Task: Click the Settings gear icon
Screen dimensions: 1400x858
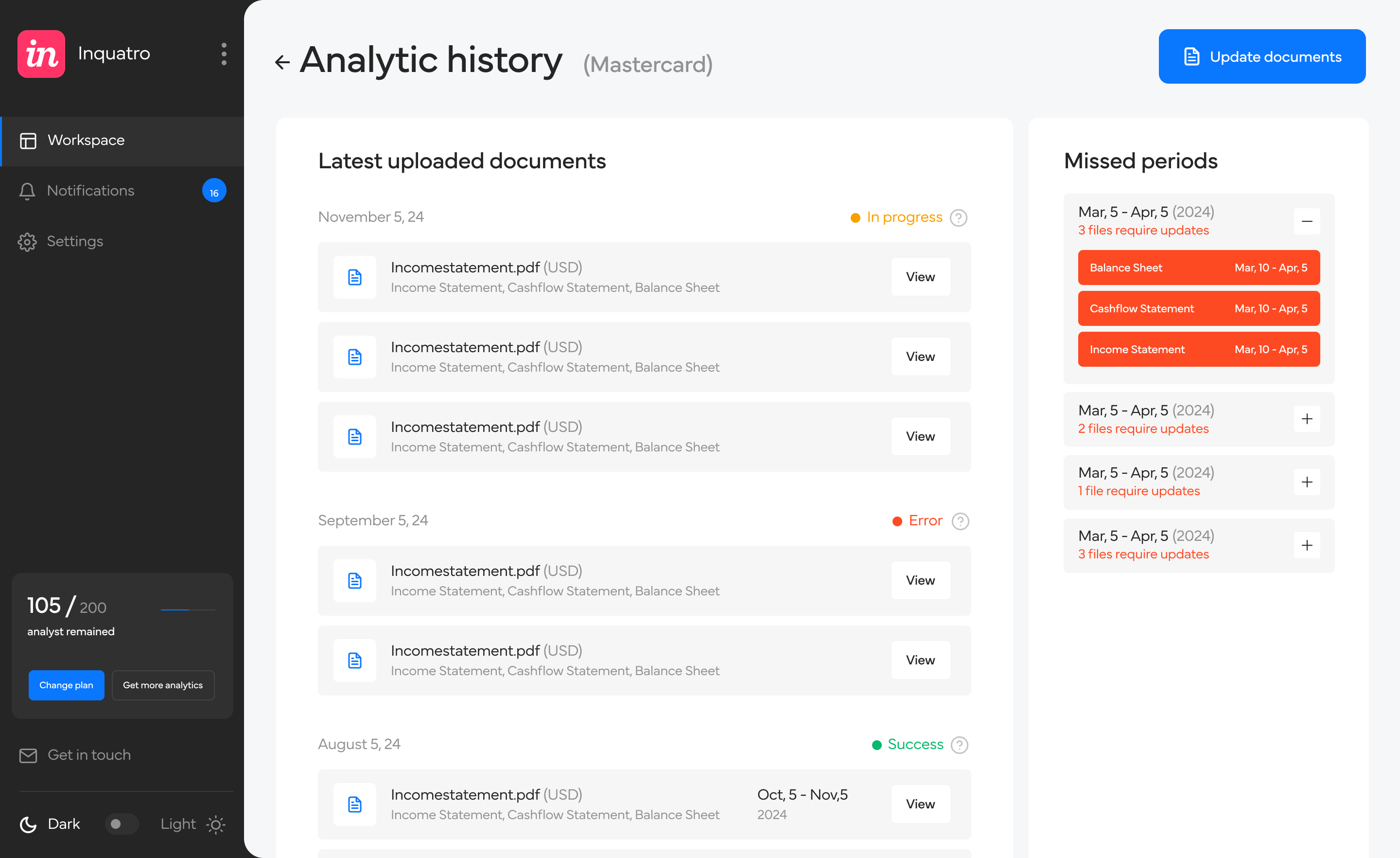Action: [27, 242]
